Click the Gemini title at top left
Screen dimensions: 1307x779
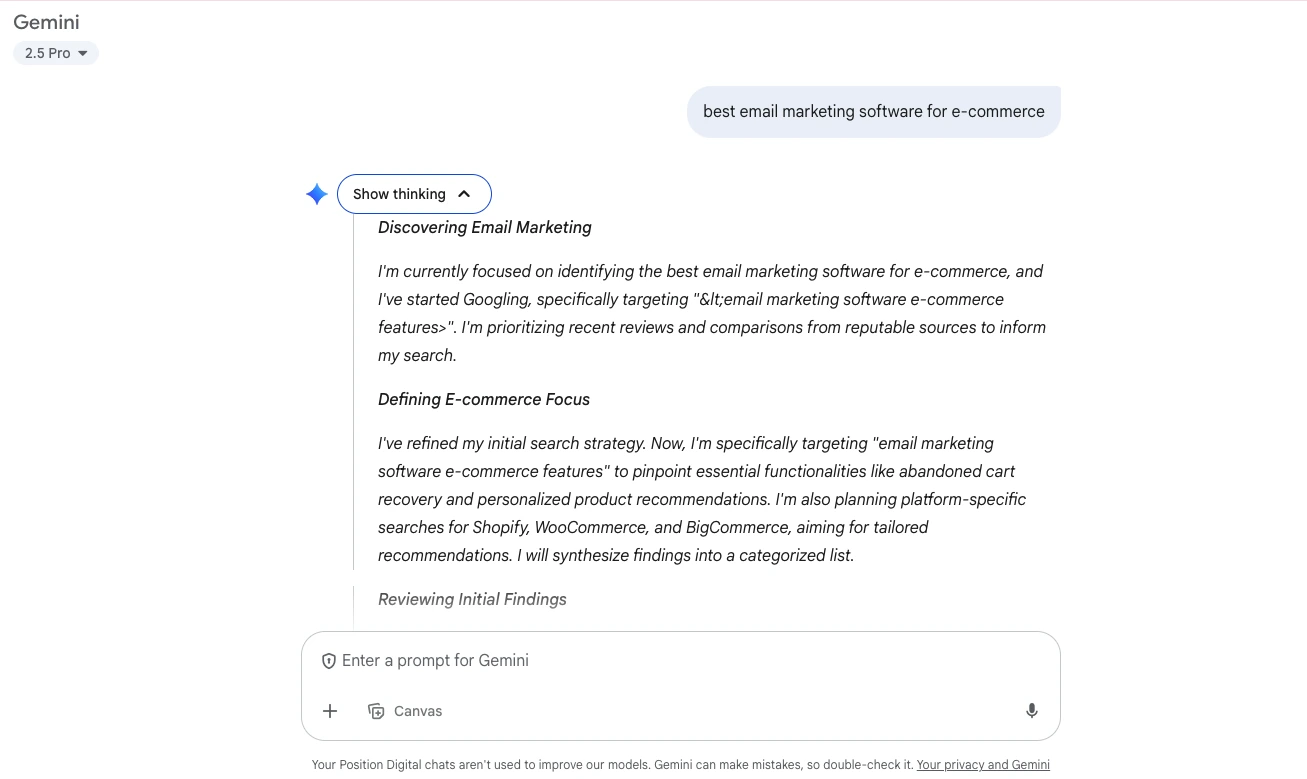(x=46, y=22)
